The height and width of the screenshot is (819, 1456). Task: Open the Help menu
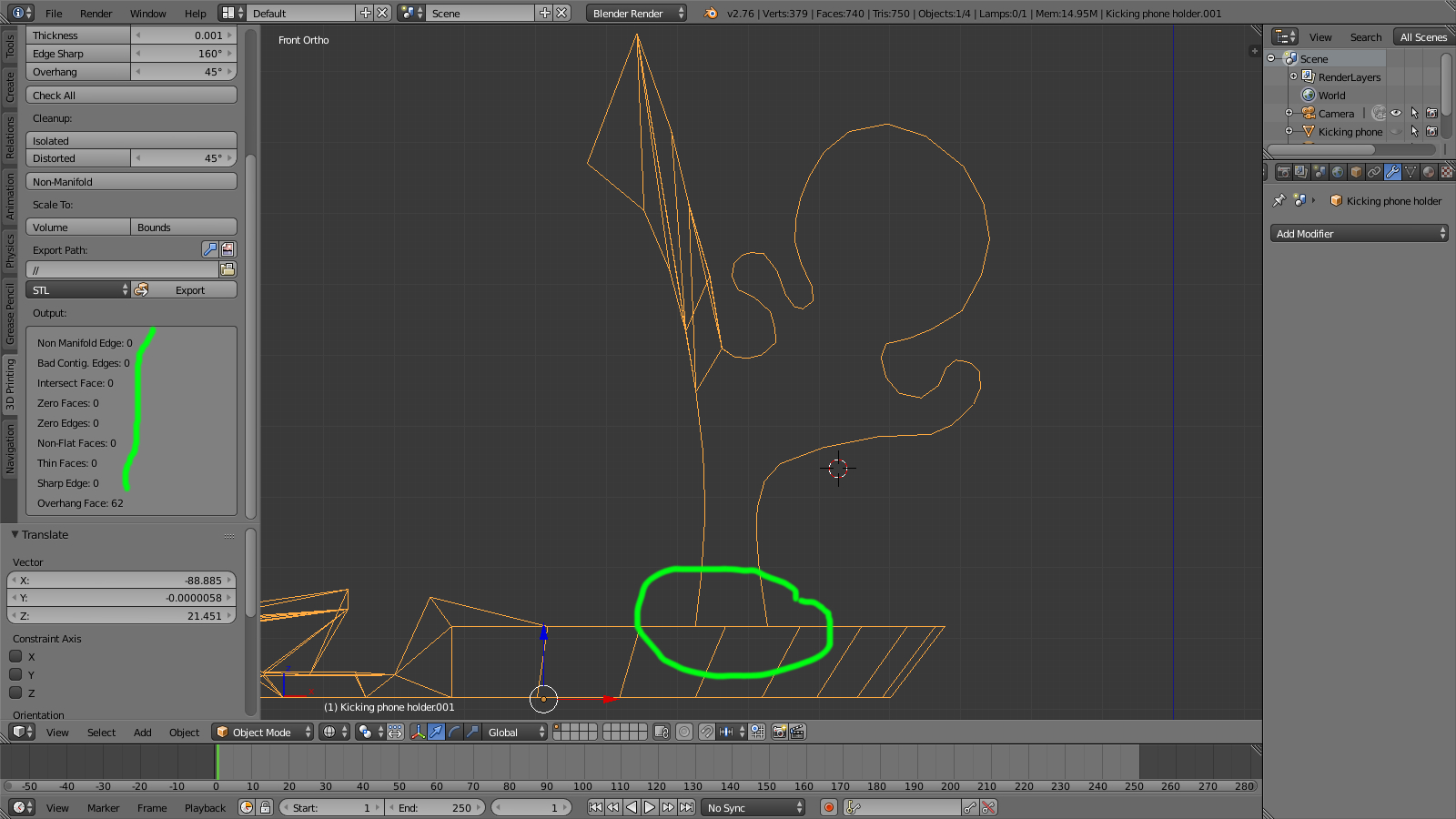point(196,14)
